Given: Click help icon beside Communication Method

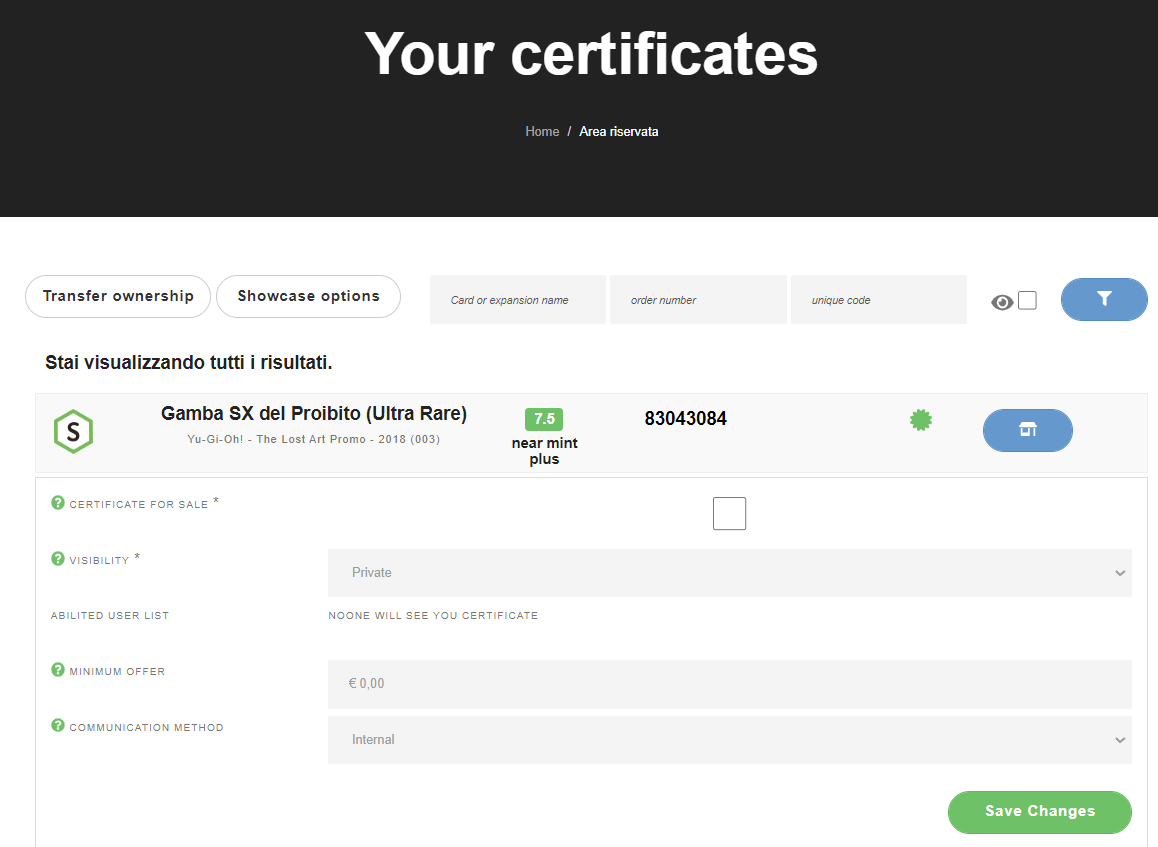Looking at the screenshot, I should [x=58, y=725].
